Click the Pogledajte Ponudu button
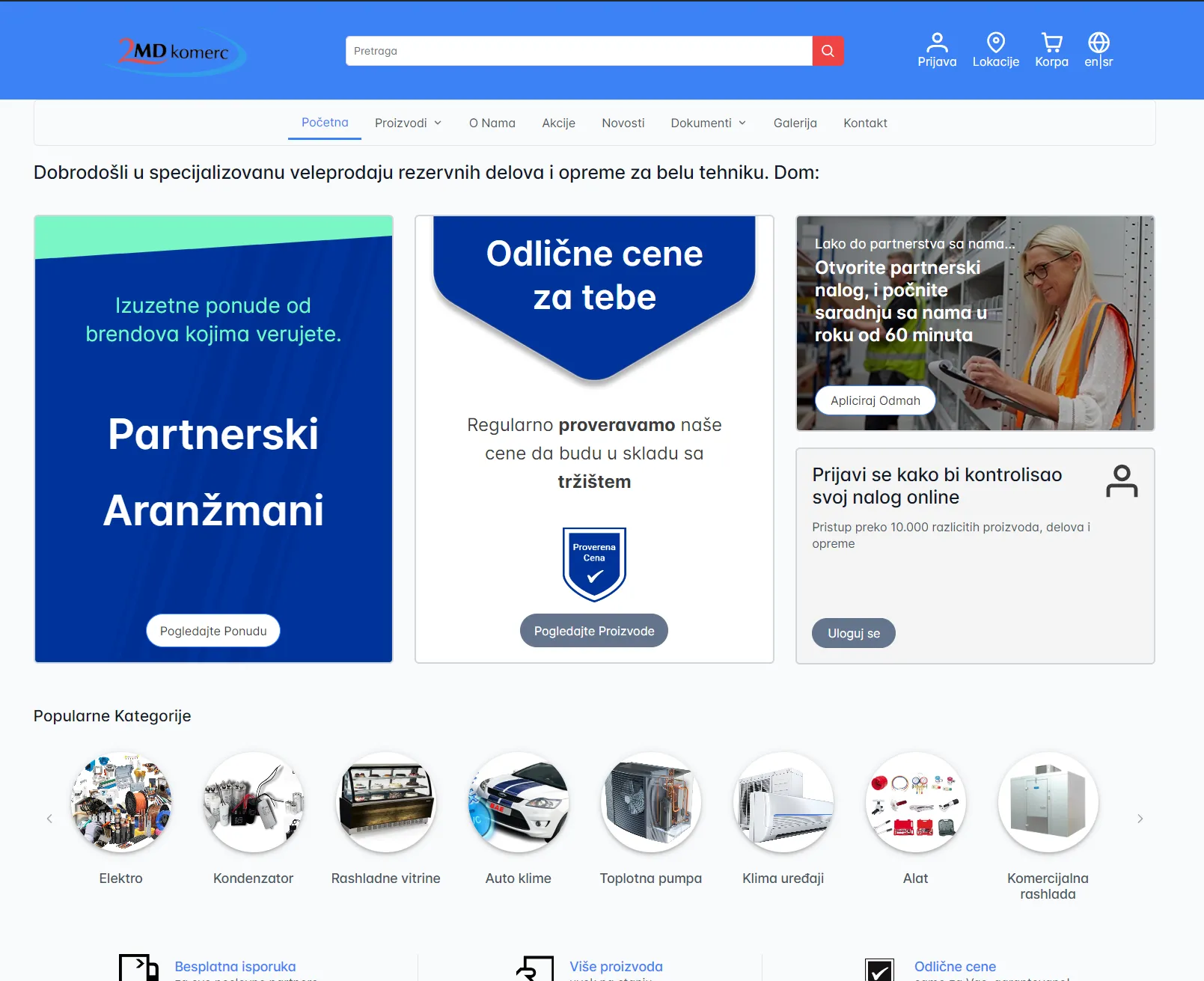Viewport: 1204px width, 981px height. point(213,631)
